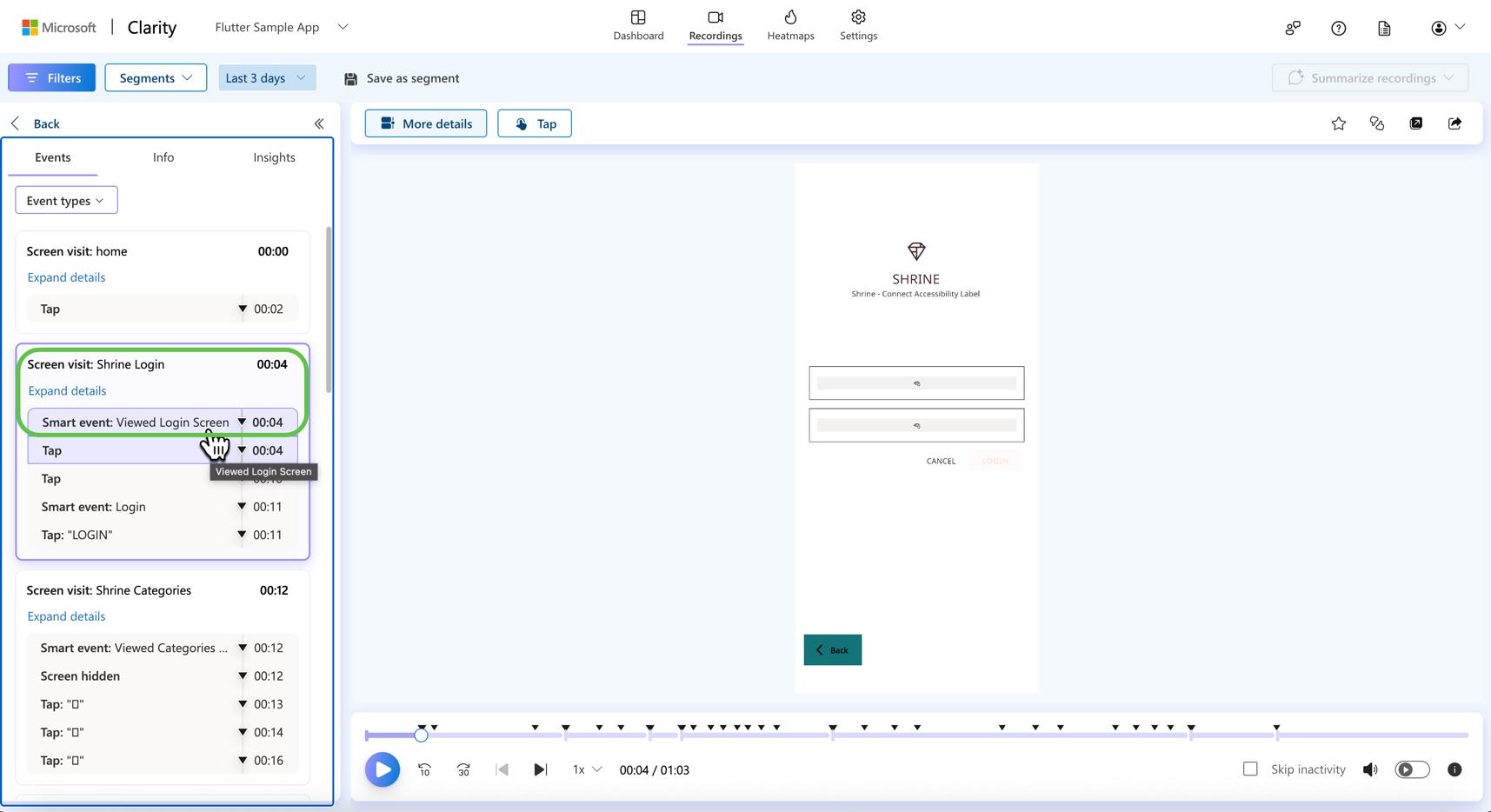The height and width of the screenshot is (812, 1491).
Task: Skip forward 30 seconds in the recording
Action: [x=463, y=769]
